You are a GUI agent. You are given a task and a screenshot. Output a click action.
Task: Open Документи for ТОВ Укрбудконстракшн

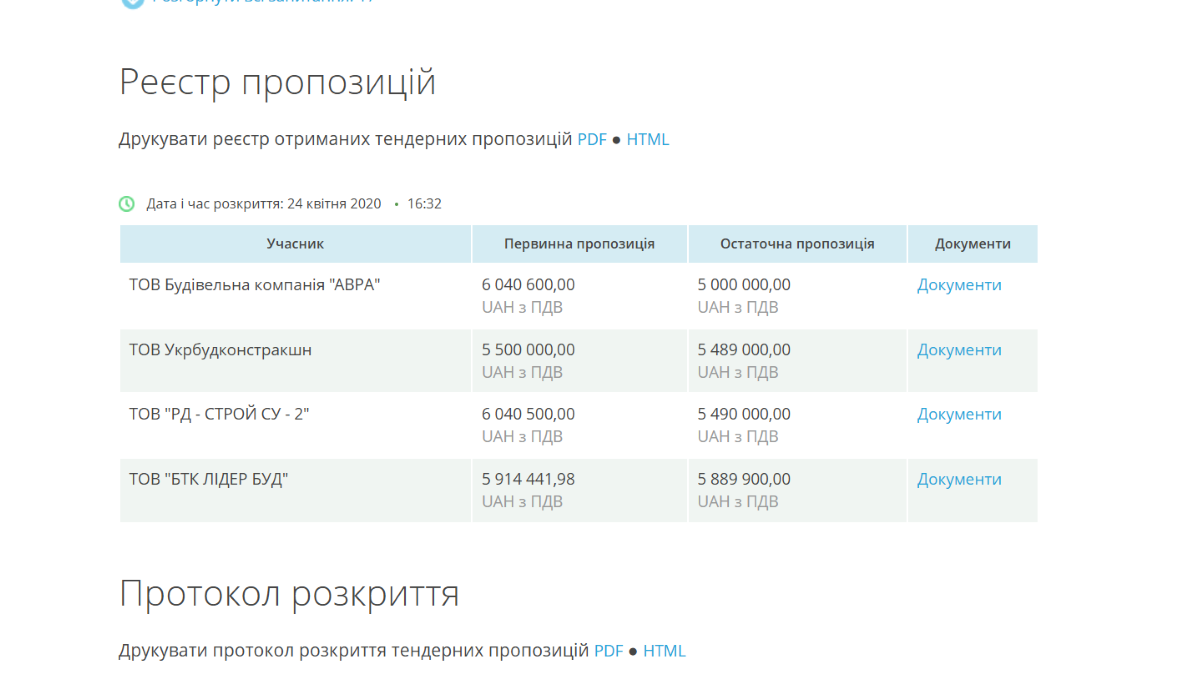tap(959, 350)
